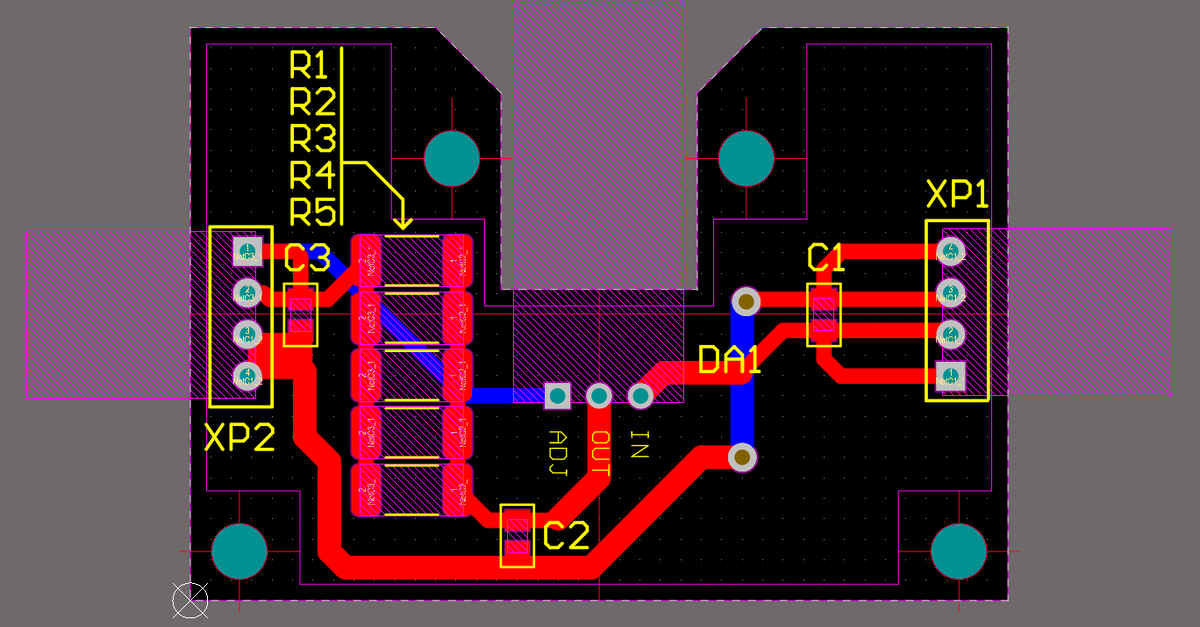Select the DA1 ADJ square pad
The image size is (1200, 627).
557,396
